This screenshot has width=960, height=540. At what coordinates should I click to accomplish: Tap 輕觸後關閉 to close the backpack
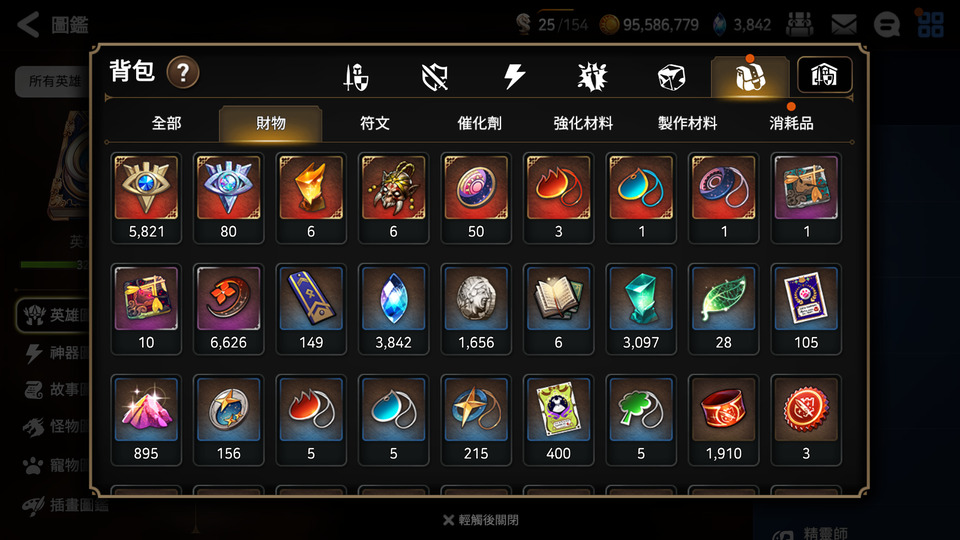coord(481,520)
